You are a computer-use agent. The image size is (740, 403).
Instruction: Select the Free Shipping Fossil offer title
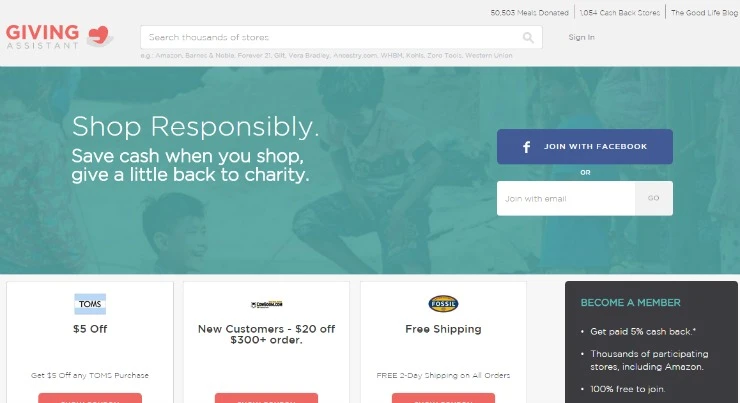pos(443,329)
